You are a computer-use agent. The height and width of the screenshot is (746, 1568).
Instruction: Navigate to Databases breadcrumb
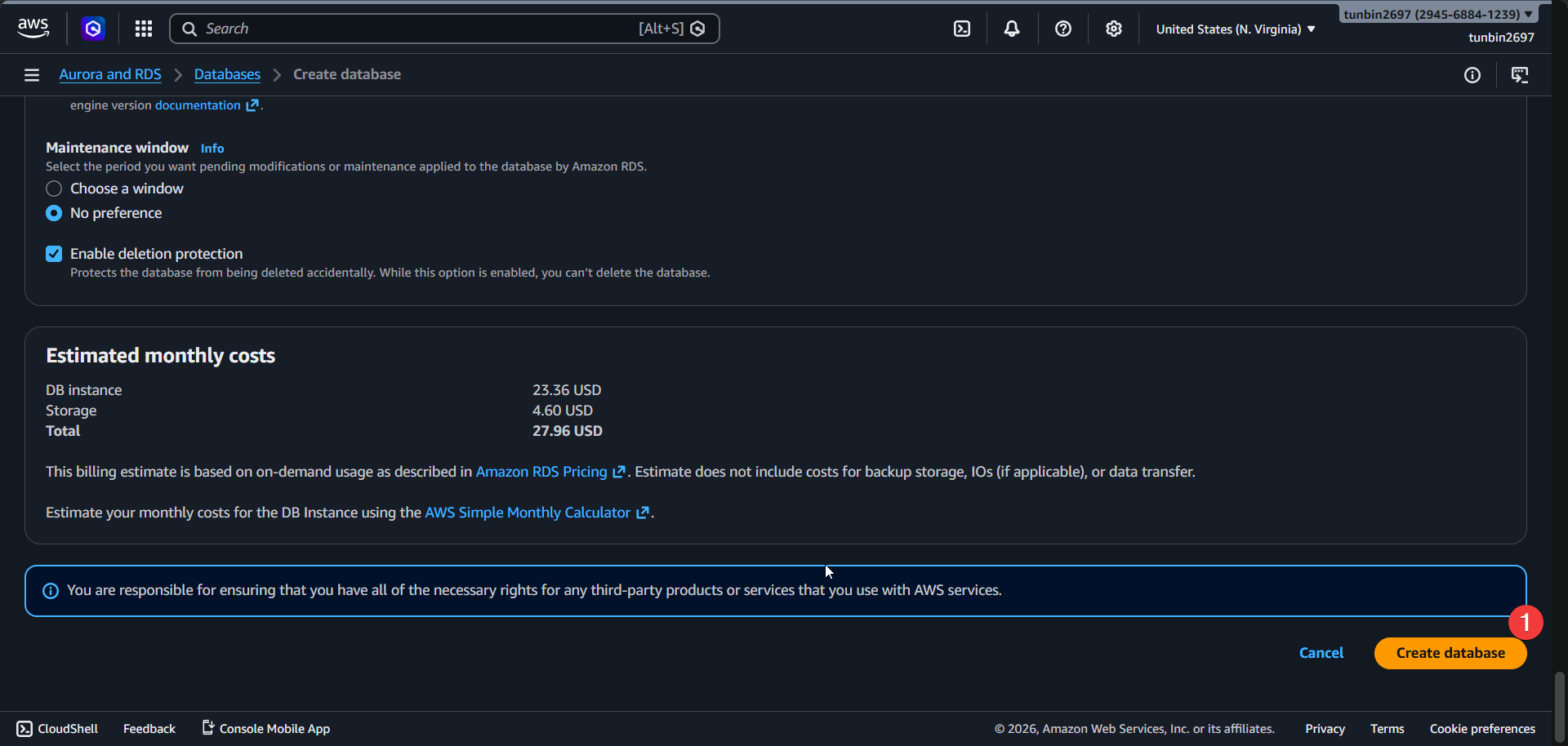coord(227,74)
